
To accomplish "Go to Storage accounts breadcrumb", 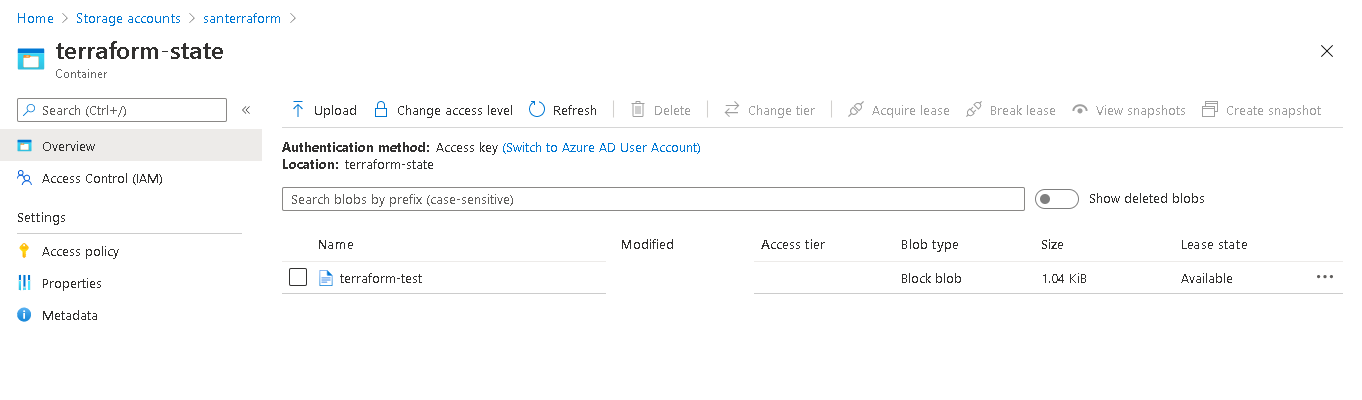I will [128, 18].
